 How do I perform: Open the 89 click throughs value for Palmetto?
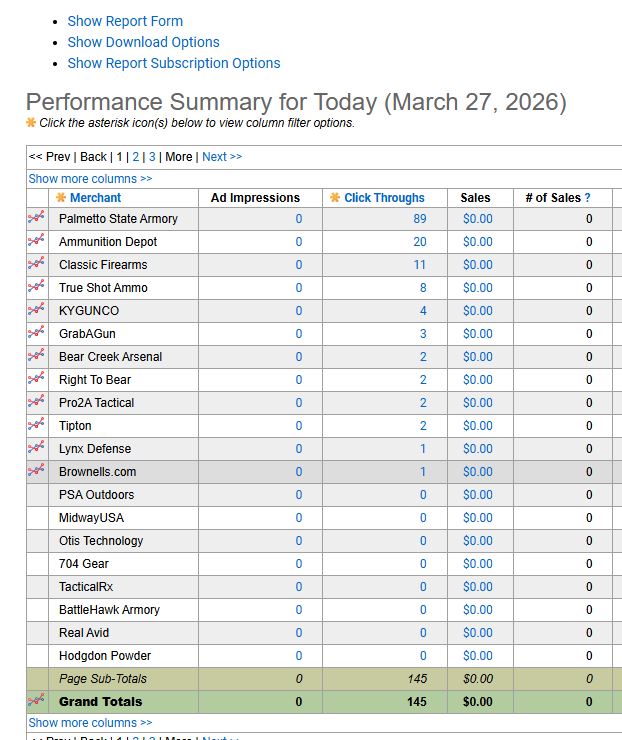coord(419,219)
